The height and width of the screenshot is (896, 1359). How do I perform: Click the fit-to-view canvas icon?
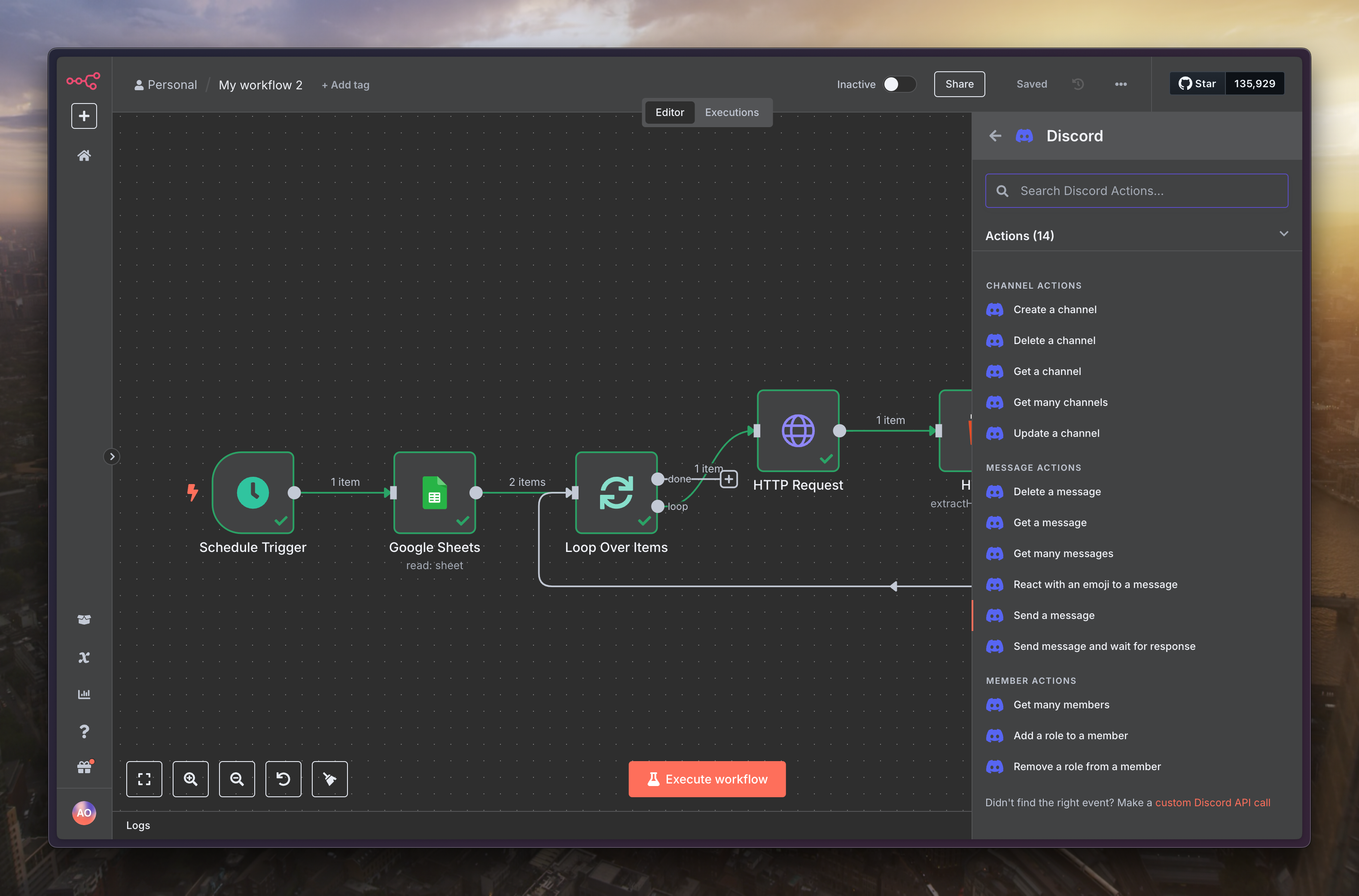pyautogui.click(x=144, y=779)
